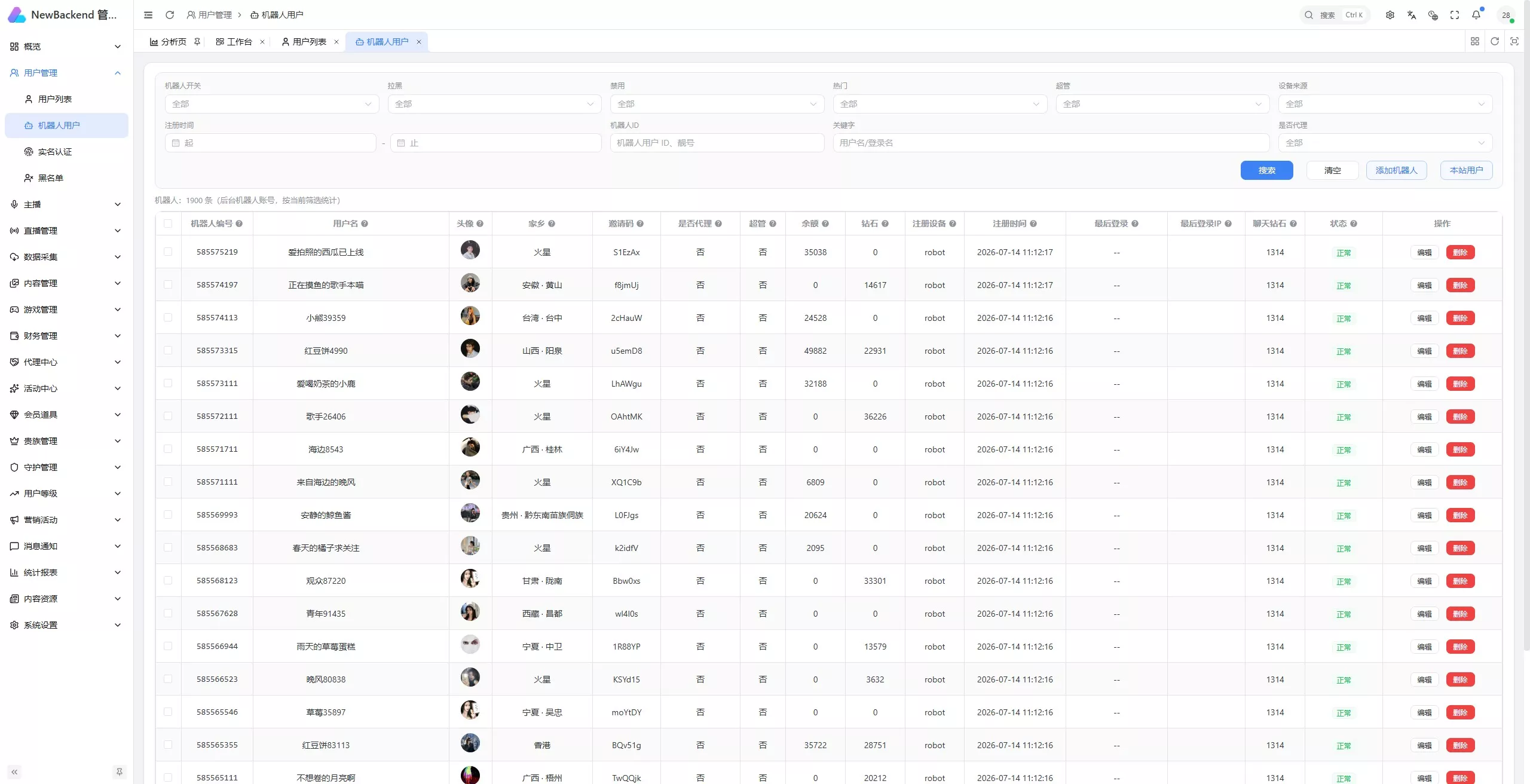This screenshot has width=1530, height=784.
Task: Open the 是否代理 filter dropdown
Action: click(1385, 143)
